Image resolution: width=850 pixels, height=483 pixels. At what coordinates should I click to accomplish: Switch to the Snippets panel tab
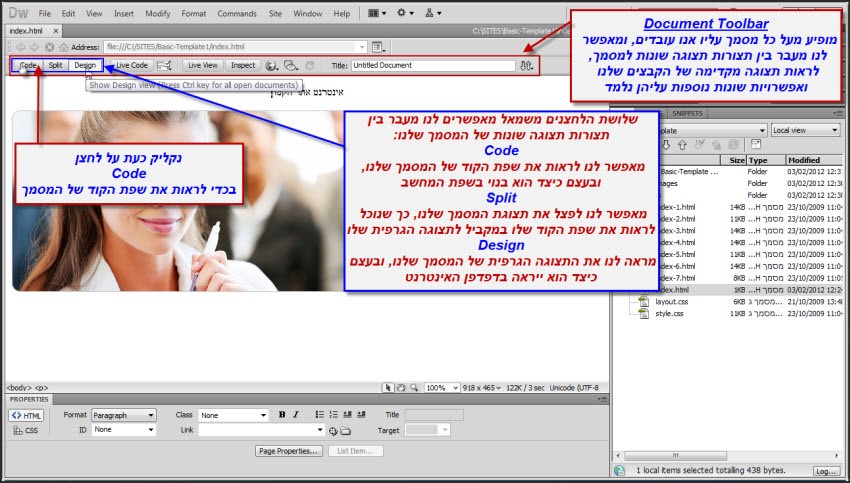coord(687,113)
